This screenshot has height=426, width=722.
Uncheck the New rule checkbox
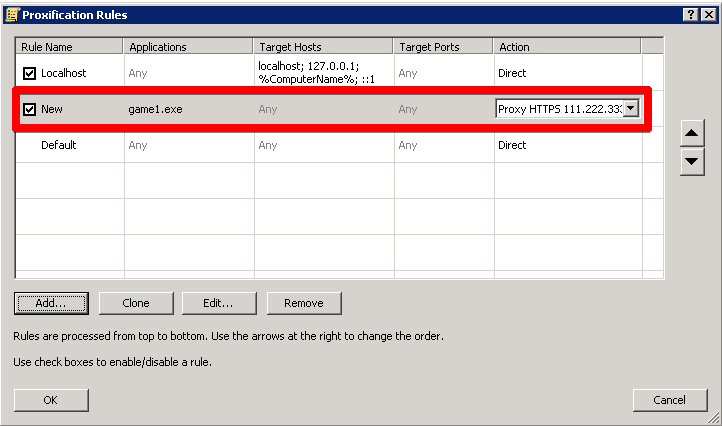[29, 109]
